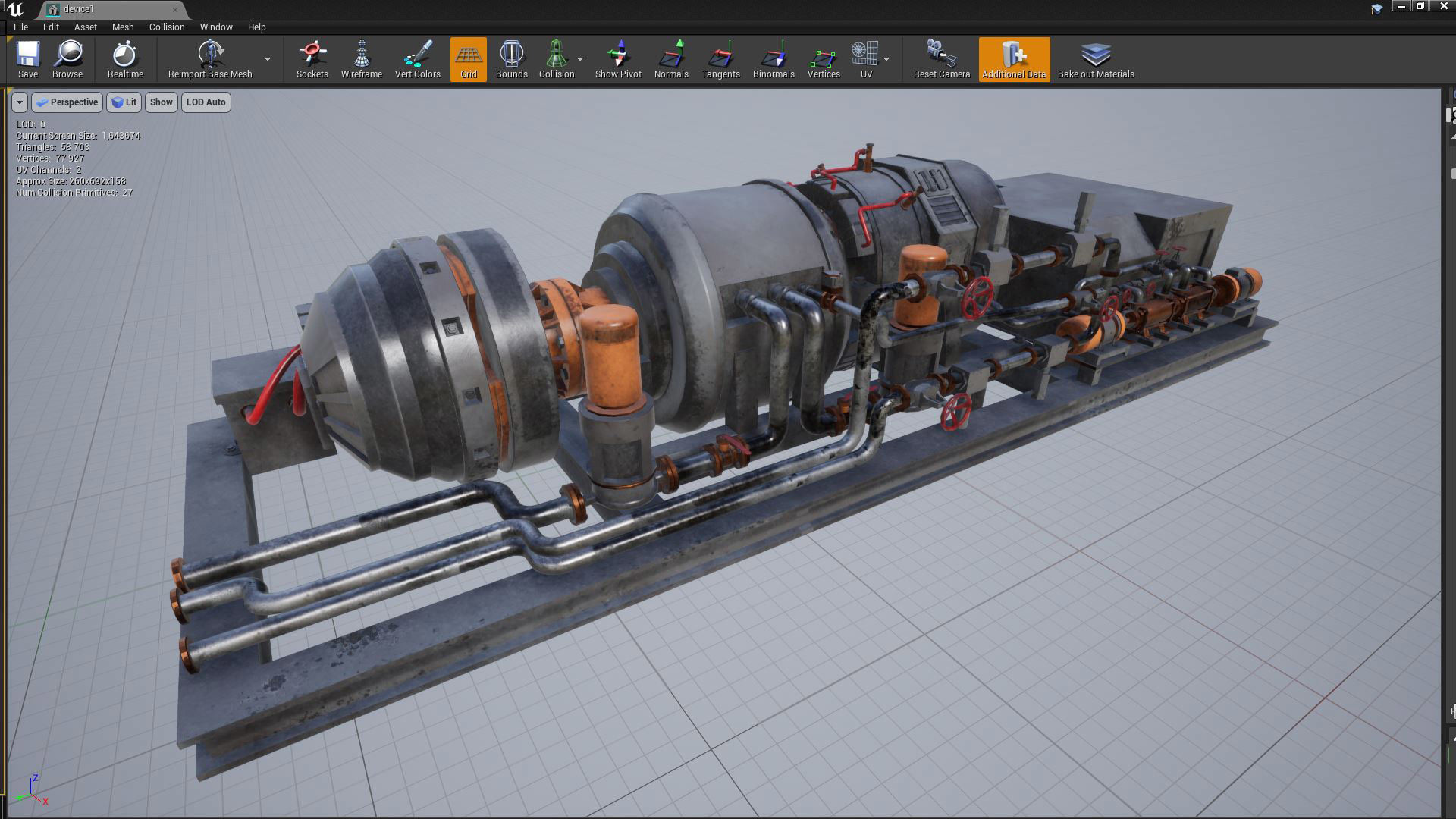1456x819 pixels.
Task: Click Reimport Base Mesh icon
Action: 210,59
